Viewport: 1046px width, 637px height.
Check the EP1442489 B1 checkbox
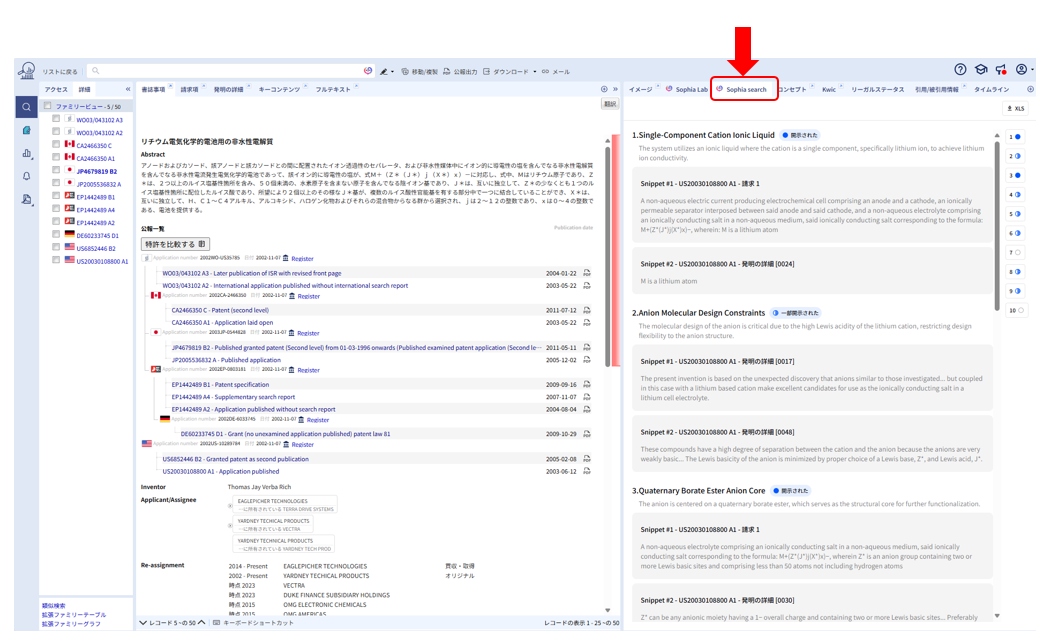56,196
